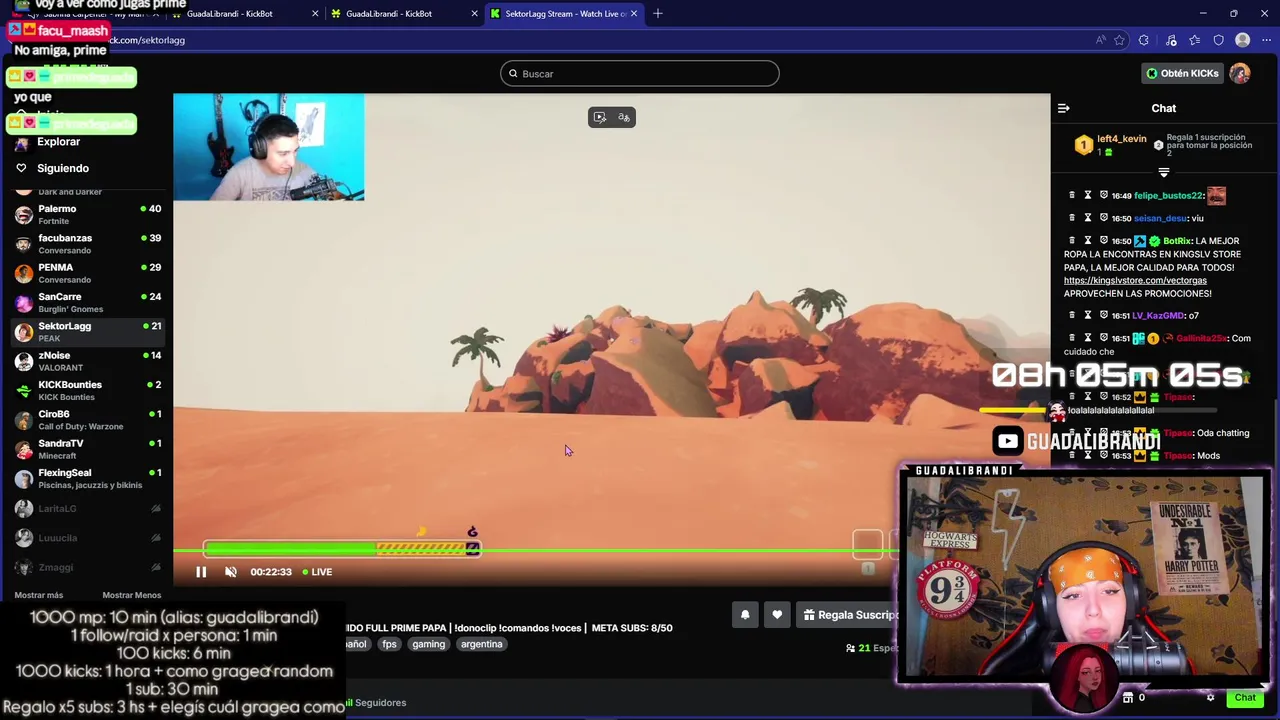Select the fps stream tag

click(389, 644)
